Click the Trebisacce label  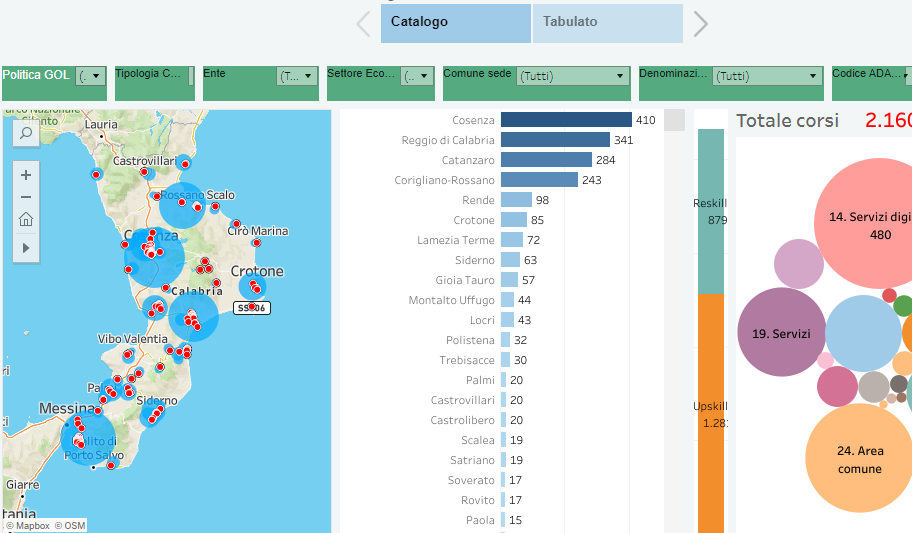point(467,360)
